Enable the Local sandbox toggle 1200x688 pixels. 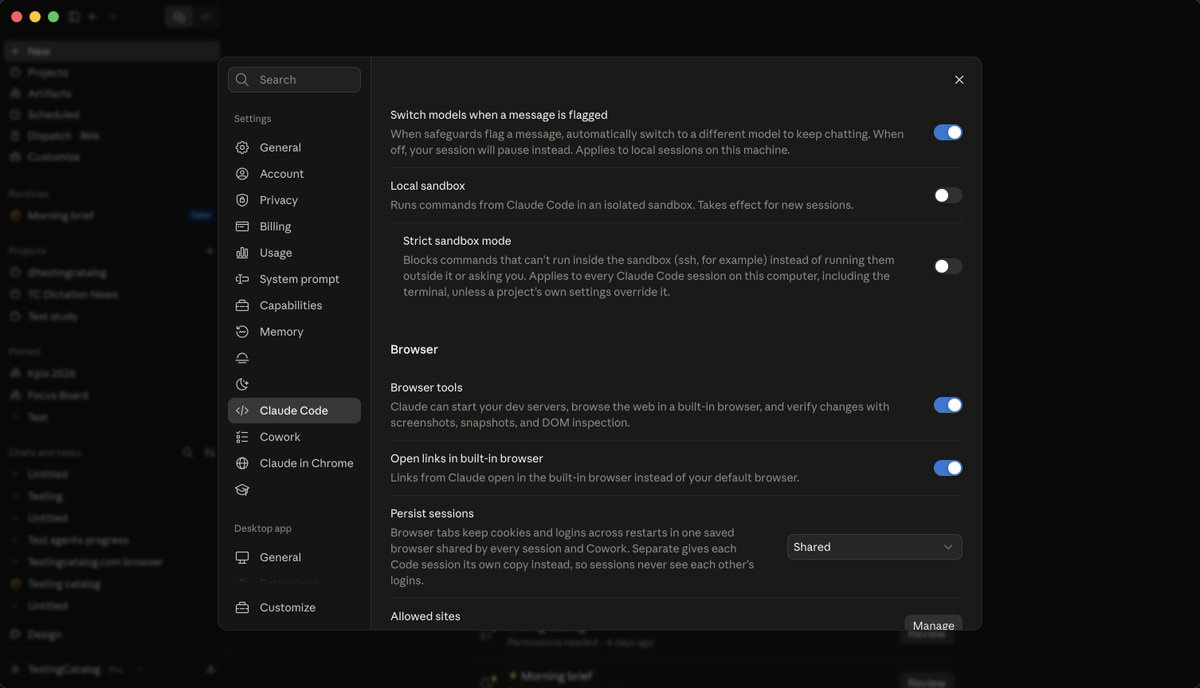(x=948, y=195)
